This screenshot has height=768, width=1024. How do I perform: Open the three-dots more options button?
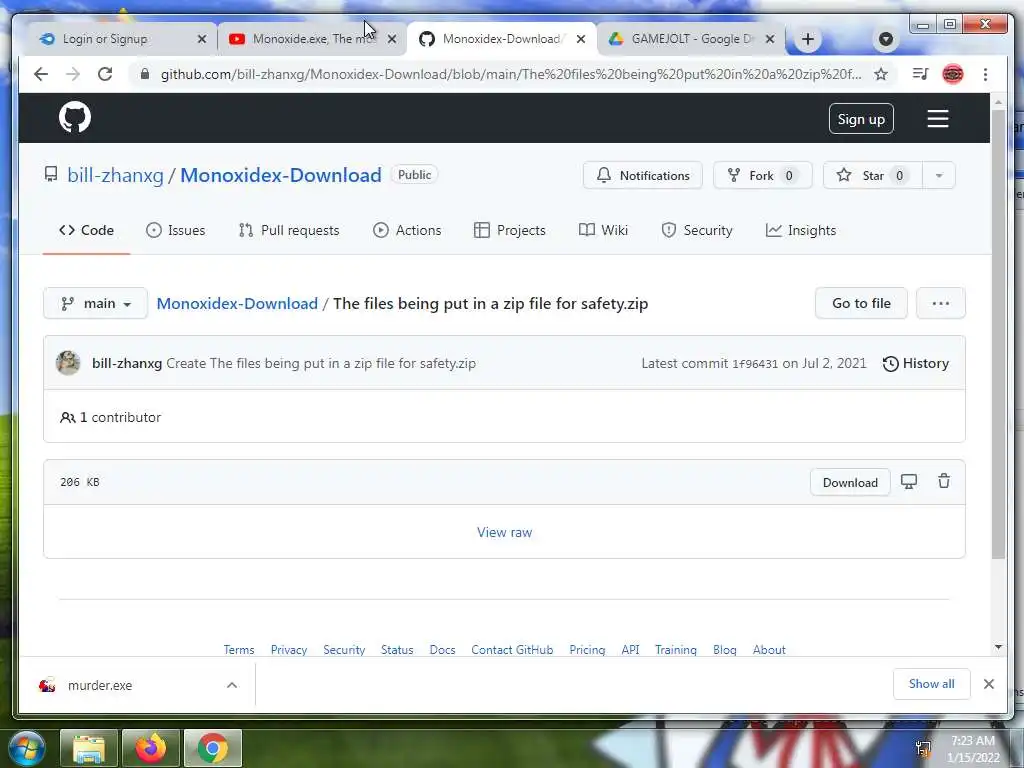[x=940, y=303]
